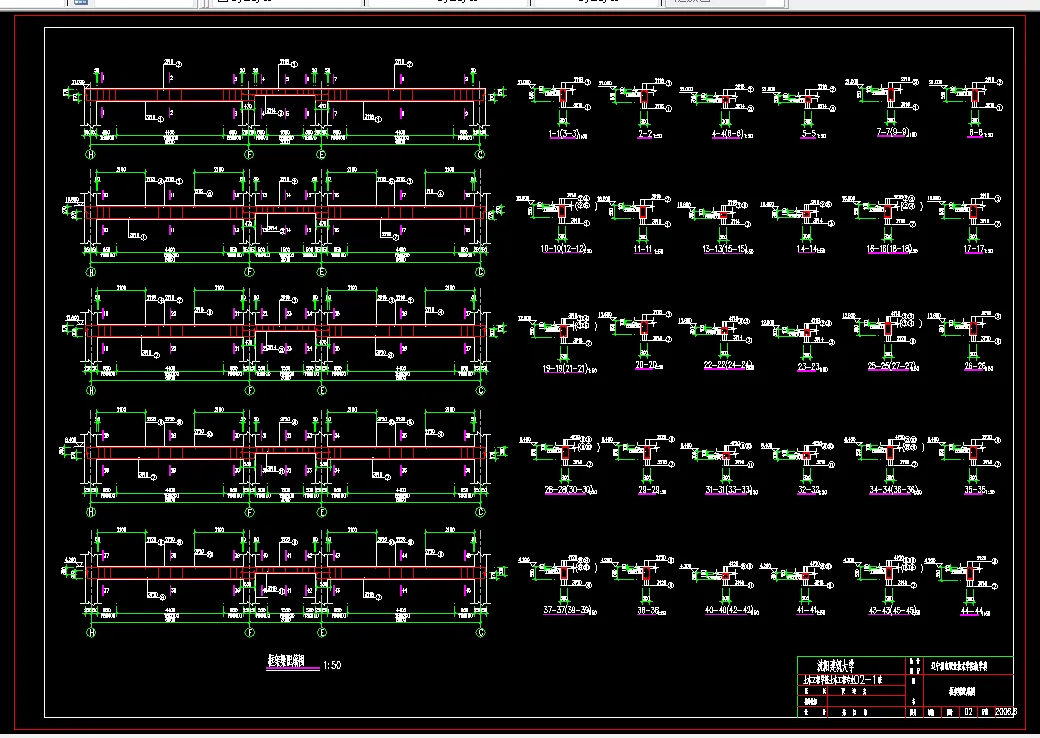The height and width of the screenshot is (738, 1040).
Task: Click the 43-43(45-45) section title
Action: point(892,611)
